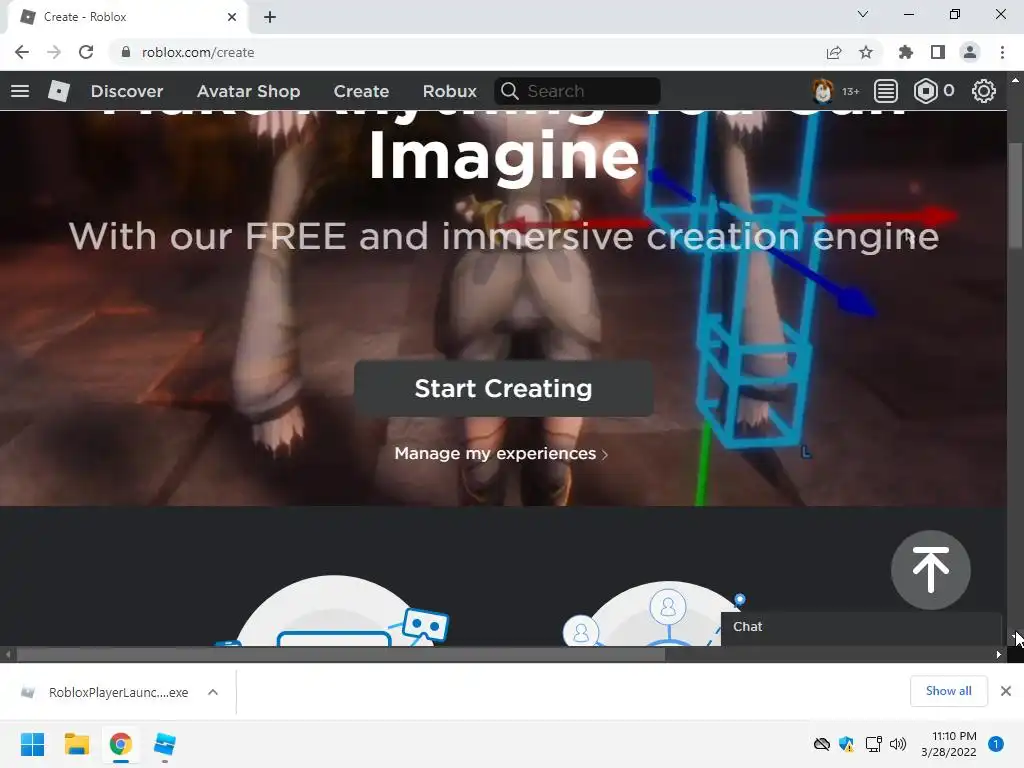Image resolution: width=1024 pixels, height=768 pixels.
Task: Open File Explorer from taskbar
Action: tap(76, 744)
